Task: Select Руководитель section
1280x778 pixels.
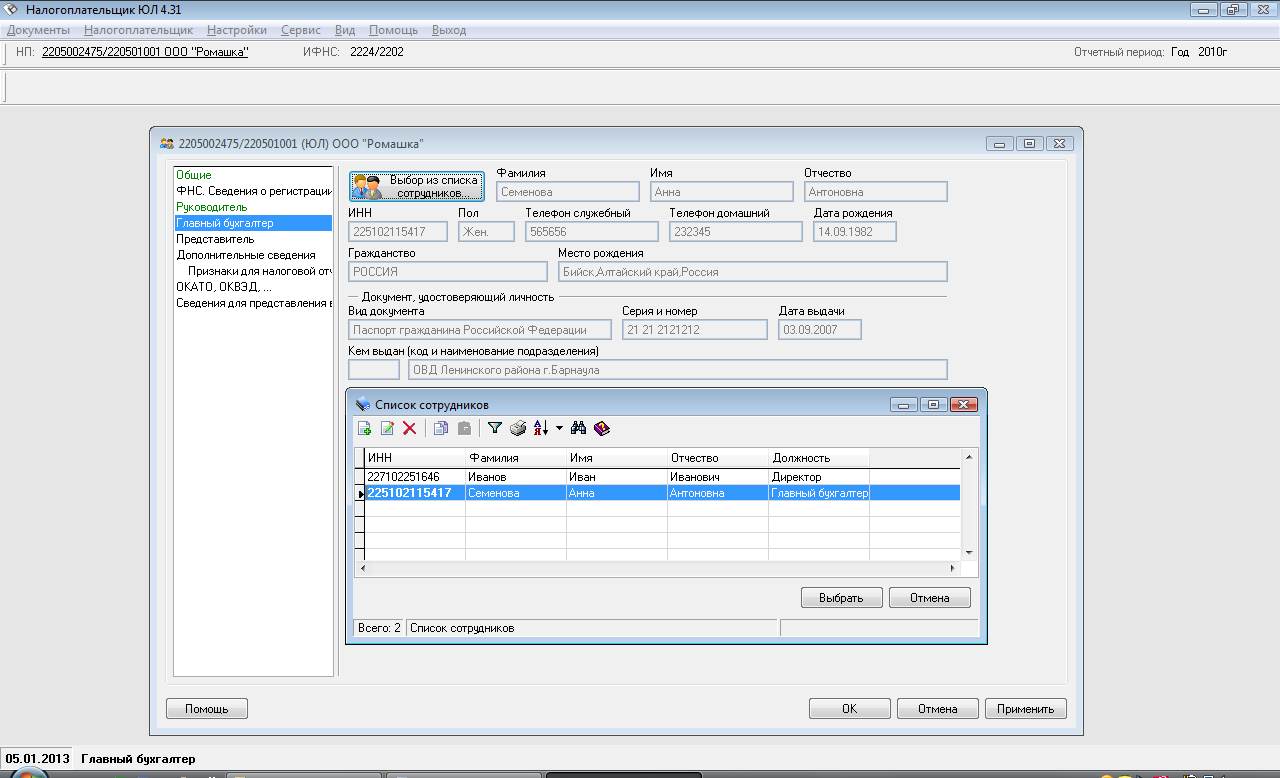Action: (x=212, y=207)
